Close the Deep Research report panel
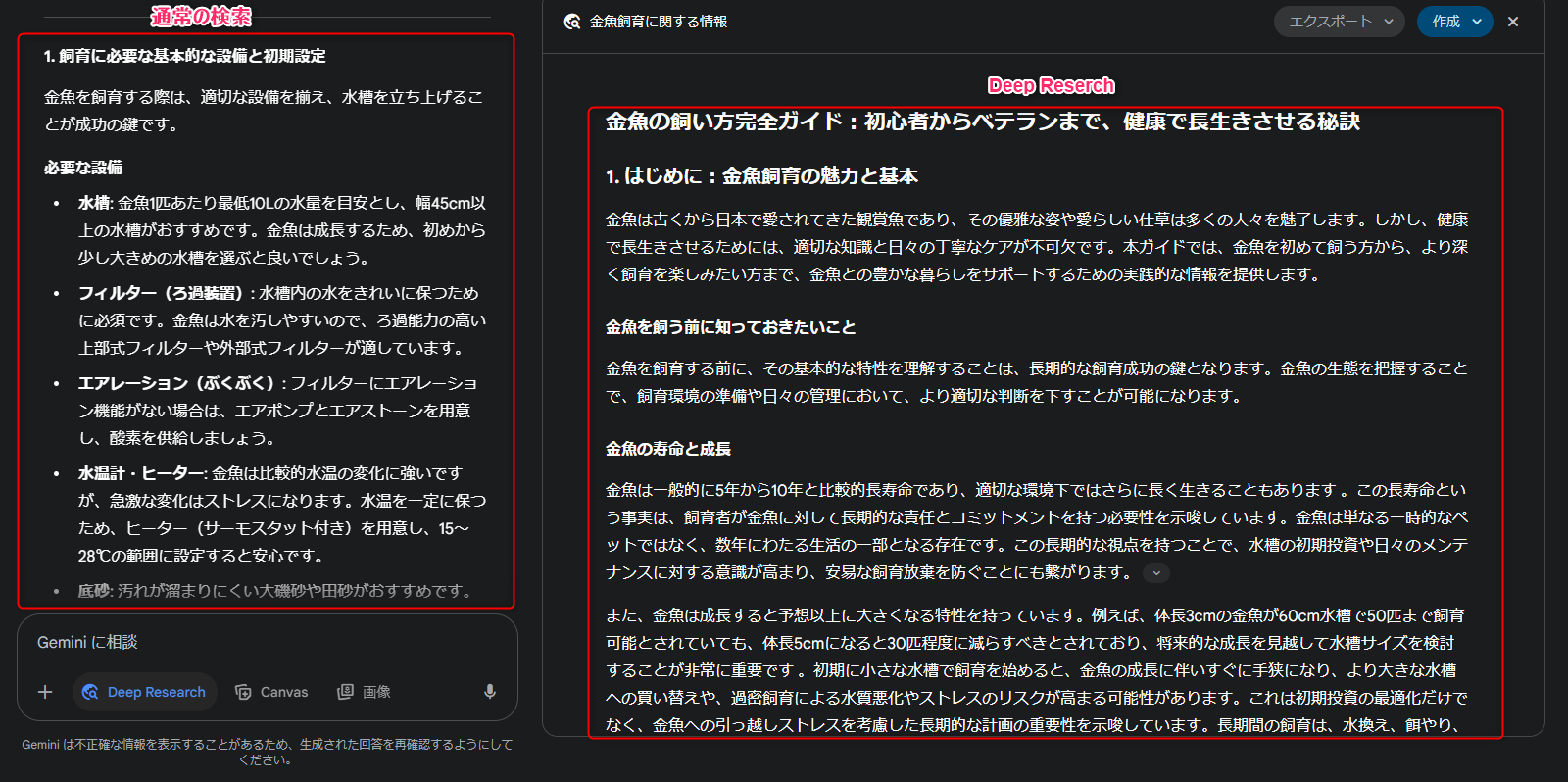 tap(1513, 22)
